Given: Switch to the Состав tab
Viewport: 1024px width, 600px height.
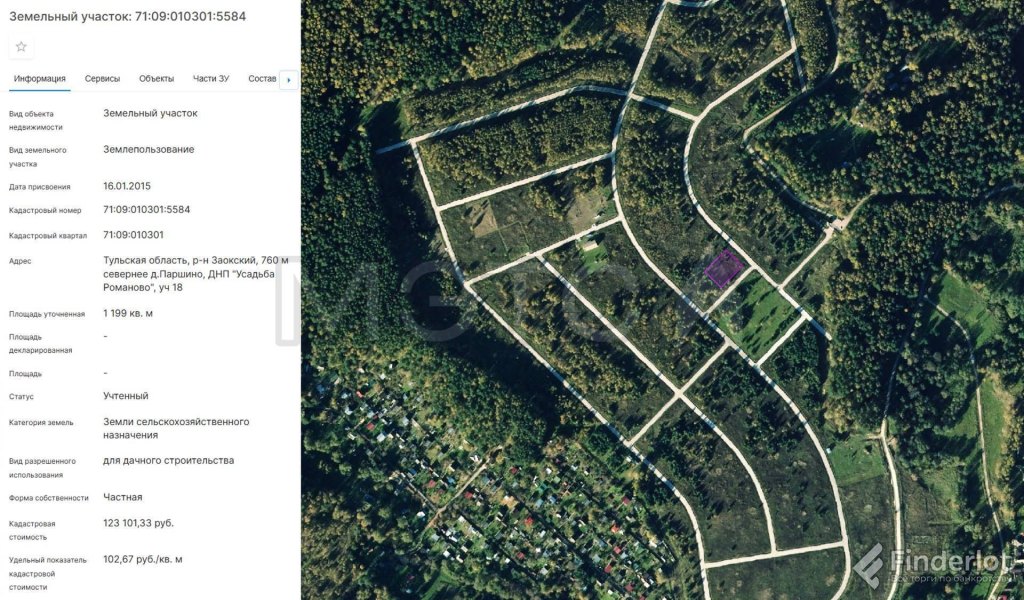Looking at the screenshot, I should pos(262,79).
